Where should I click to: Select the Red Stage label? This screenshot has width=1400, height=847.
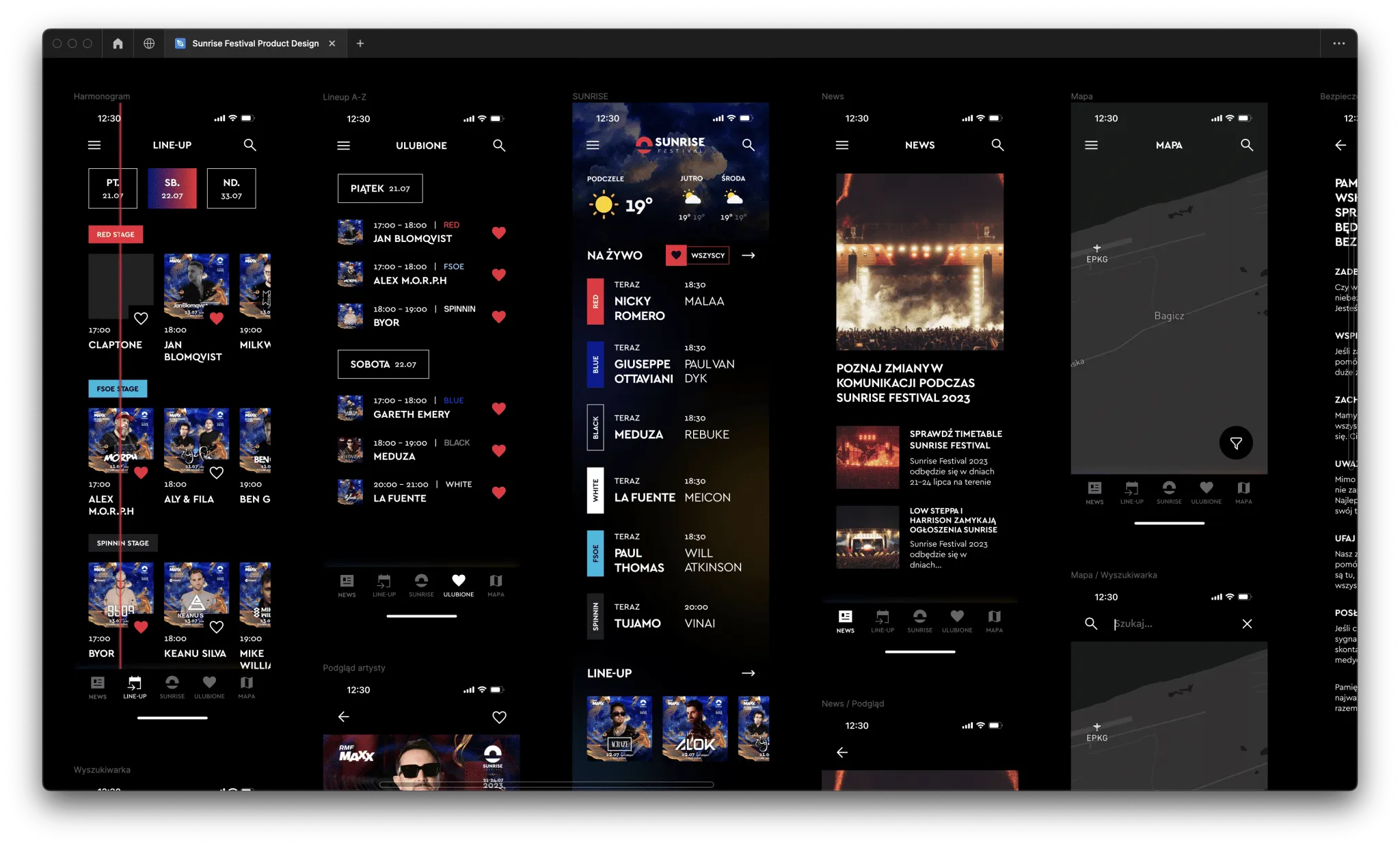pyautogui.click(x=116, y=234)
